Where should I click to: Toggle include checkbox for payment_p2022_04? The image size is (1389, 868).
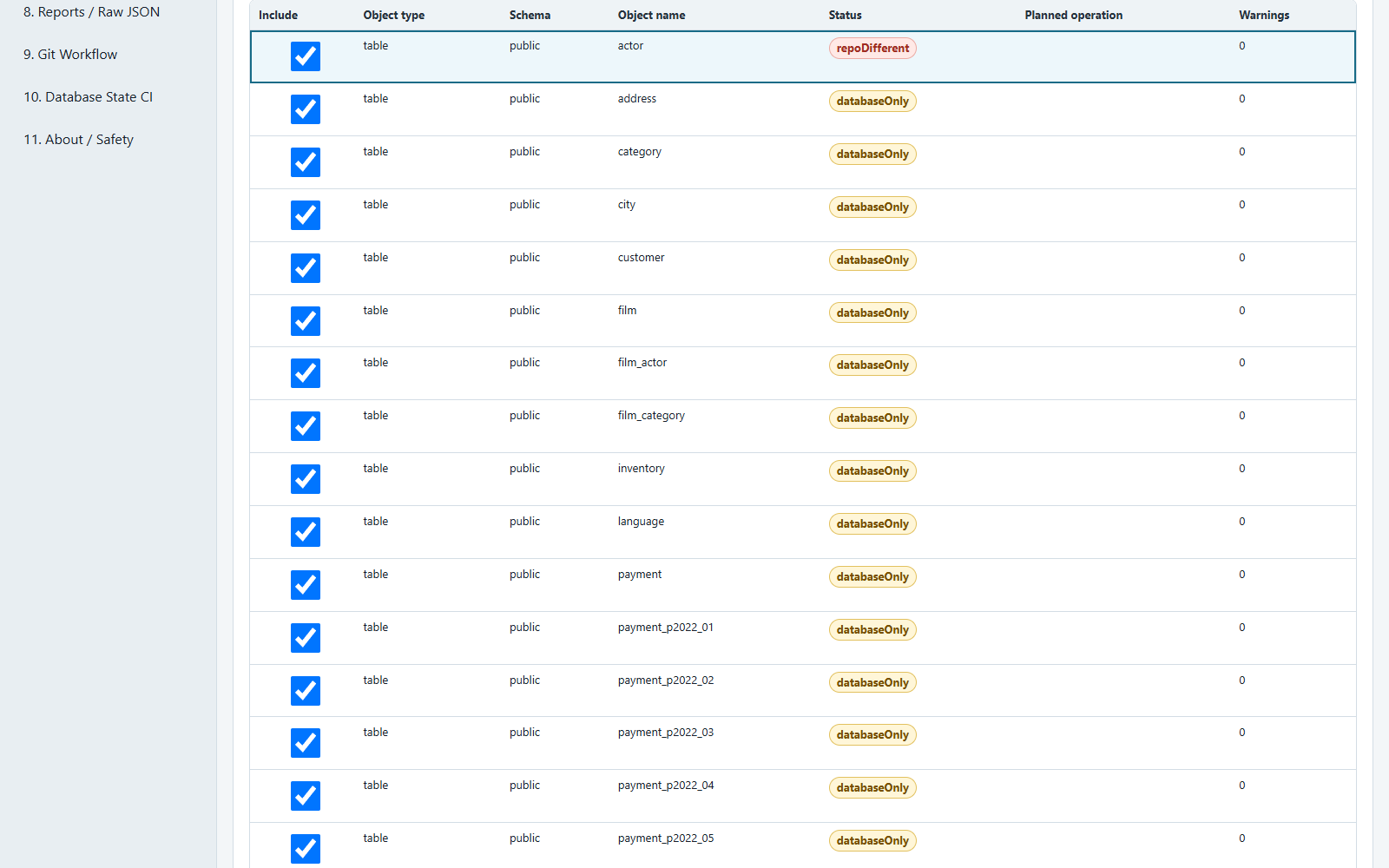point(306,796)
